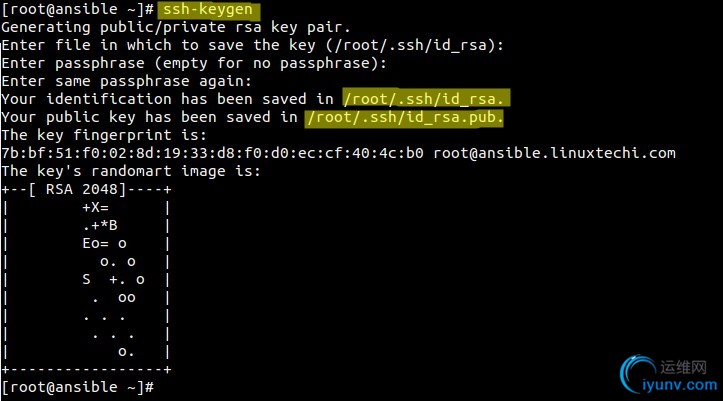This screenshot has width=723, height=401.
Task: Click the highlighted ssh-keygen command
Action: [x=208, y=10]
